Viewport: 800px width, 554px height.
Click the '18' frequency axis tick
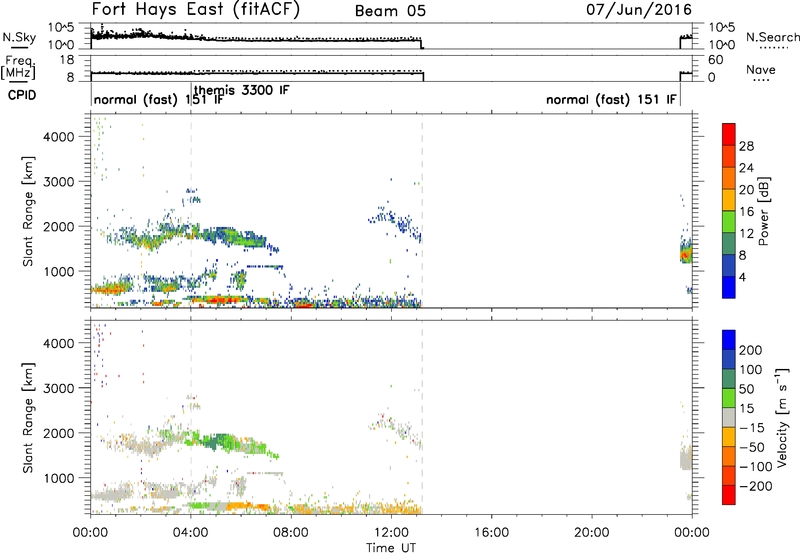(67, 60)
